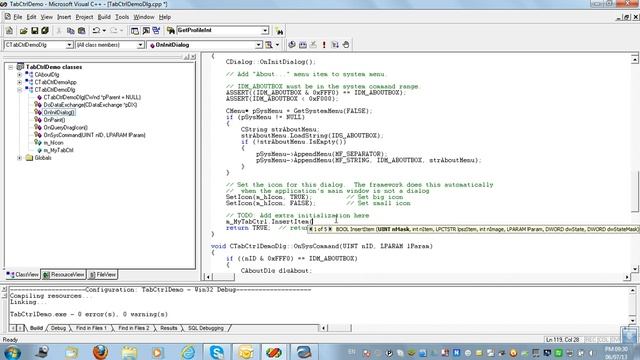Open the Edit menu
Screen dimensions: 640x360
(x=31, y=17)
